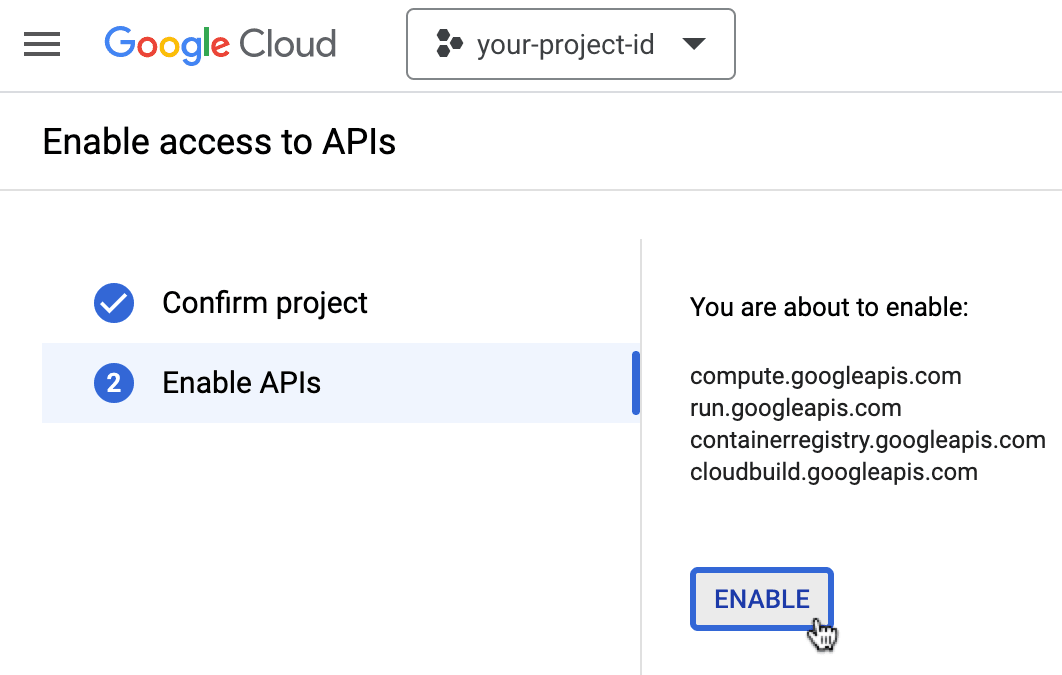Click the run.googleapis.com entry
This screenshot has width=1062, height=675.
tap(795, 408)
